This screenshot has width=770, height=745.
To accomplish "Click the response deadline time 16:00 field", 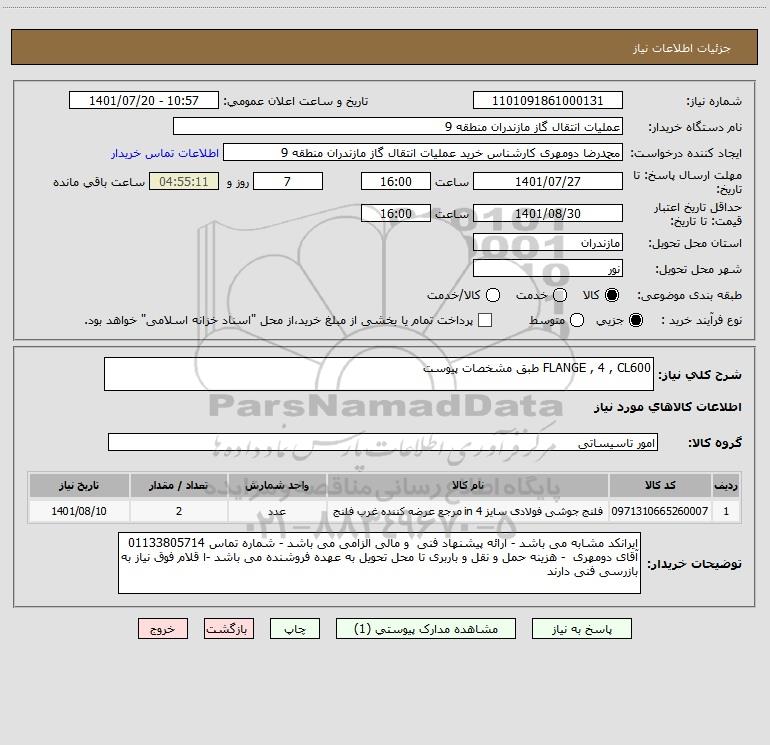I will [396, 181].
